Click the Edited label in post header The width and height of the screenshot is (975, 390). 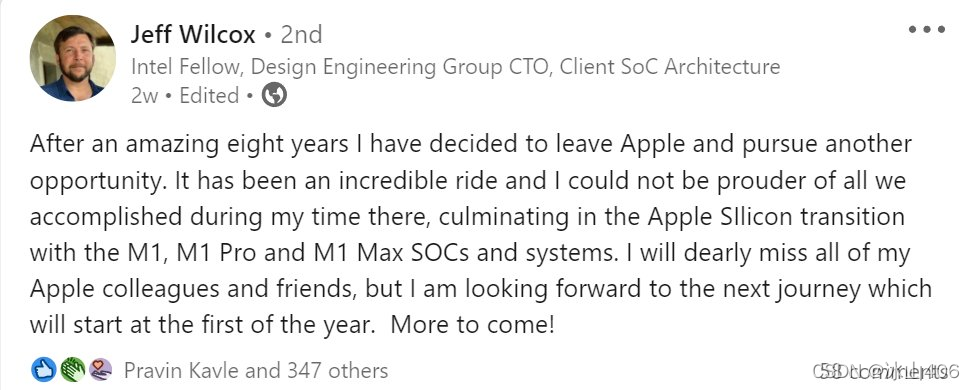pos(209,96)
